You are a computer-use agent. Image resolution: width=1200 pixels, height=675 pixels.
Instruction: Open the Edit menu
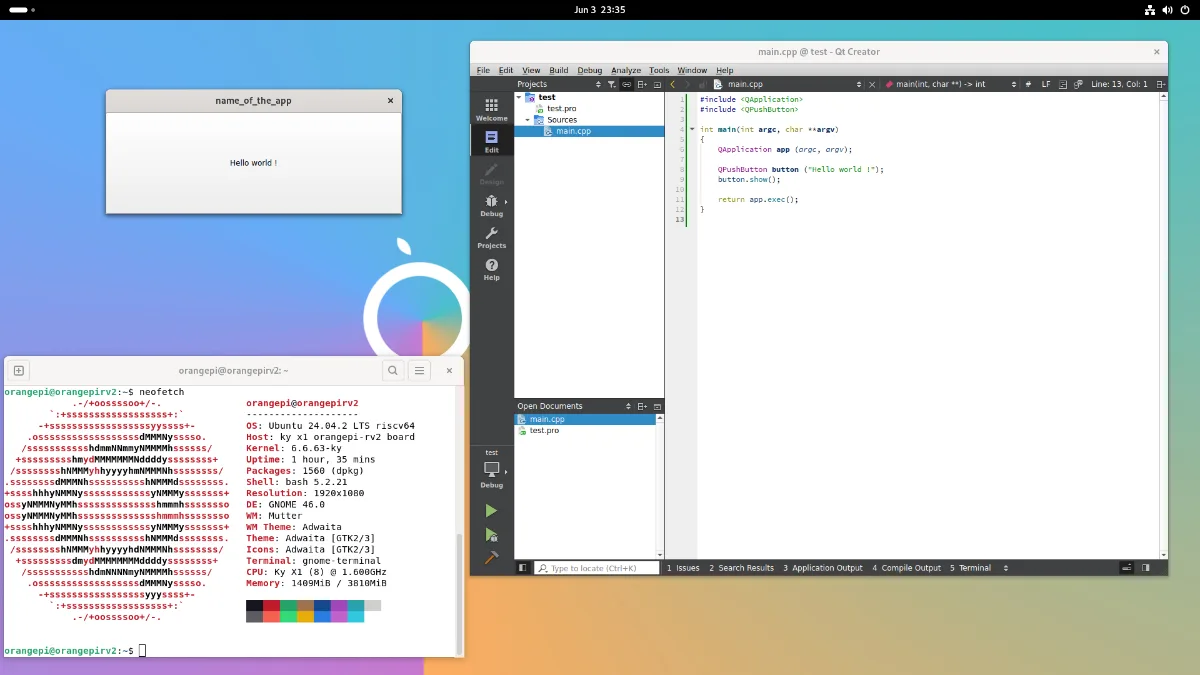tap(506, 70)
